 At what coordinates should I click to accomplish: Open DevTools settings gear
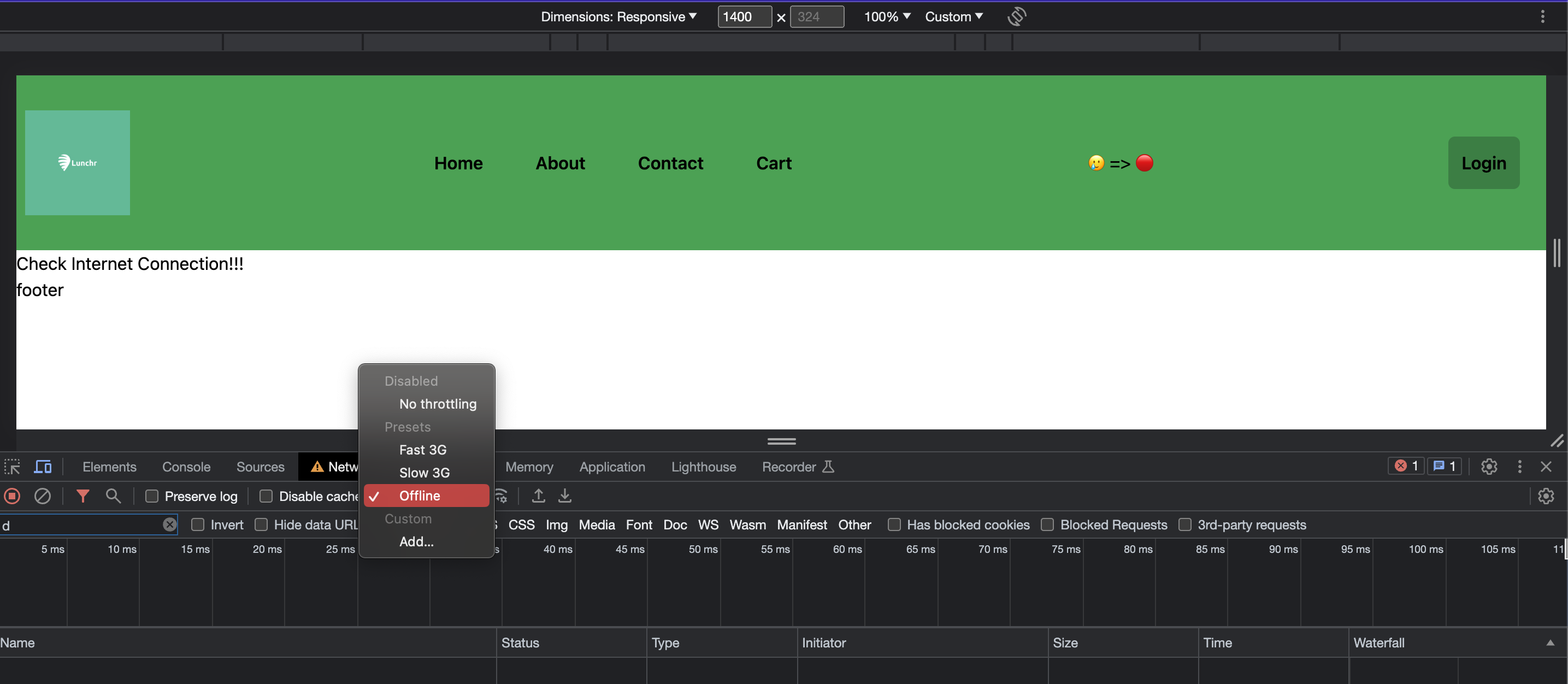(1489, 467)
